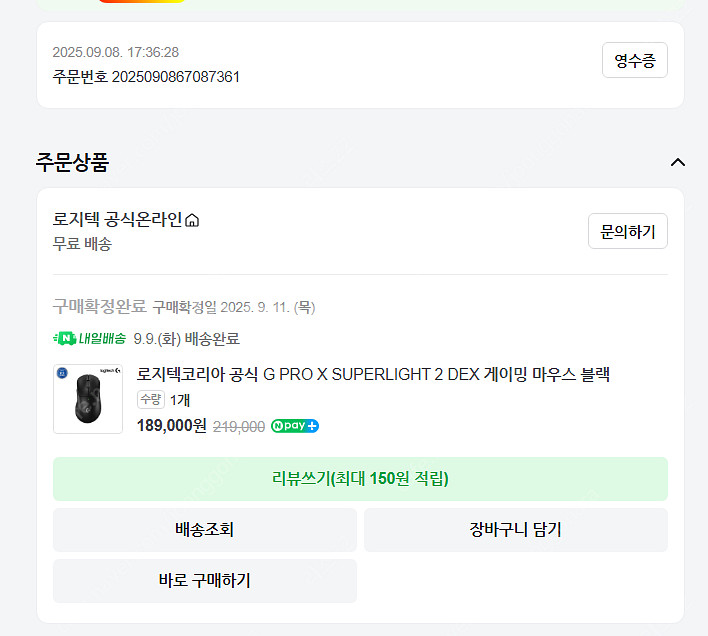Collapse the 주문상품 section chevron
Screen dimensions: 708x636
click(x=678, y=162)
